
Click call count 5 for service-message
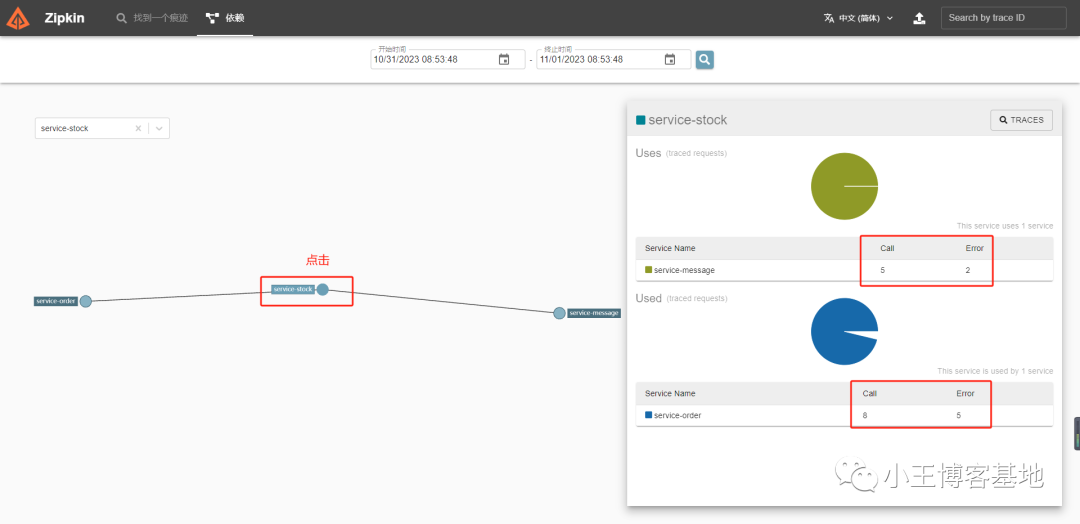(883, 271)
